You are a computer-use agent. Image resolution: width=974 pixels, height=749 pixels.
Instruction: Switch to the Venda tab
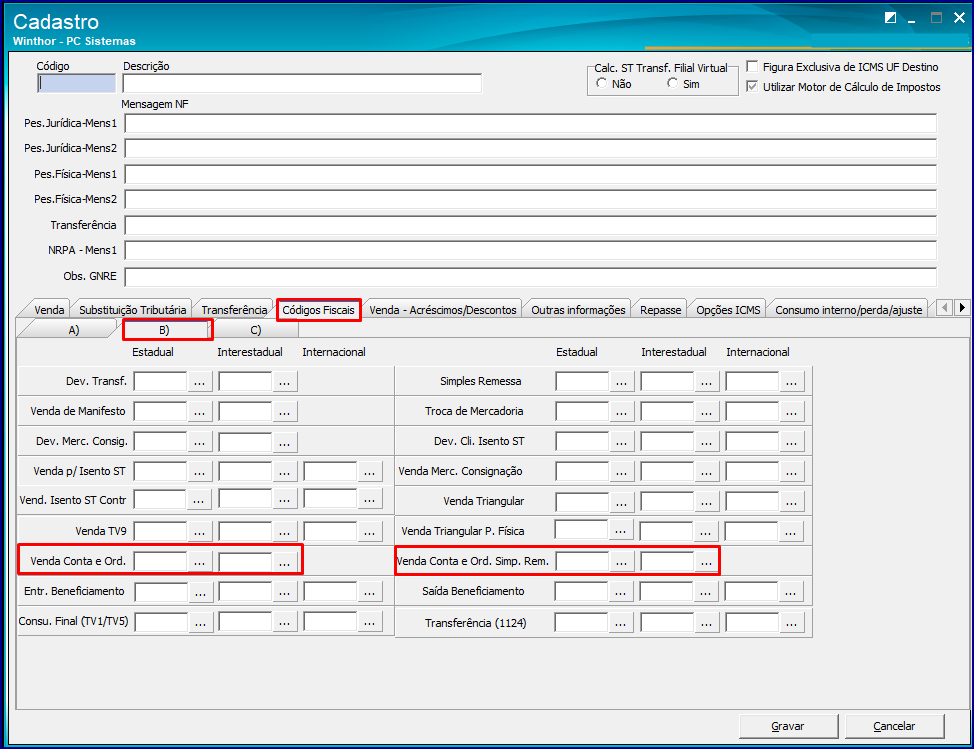point(49,309)
